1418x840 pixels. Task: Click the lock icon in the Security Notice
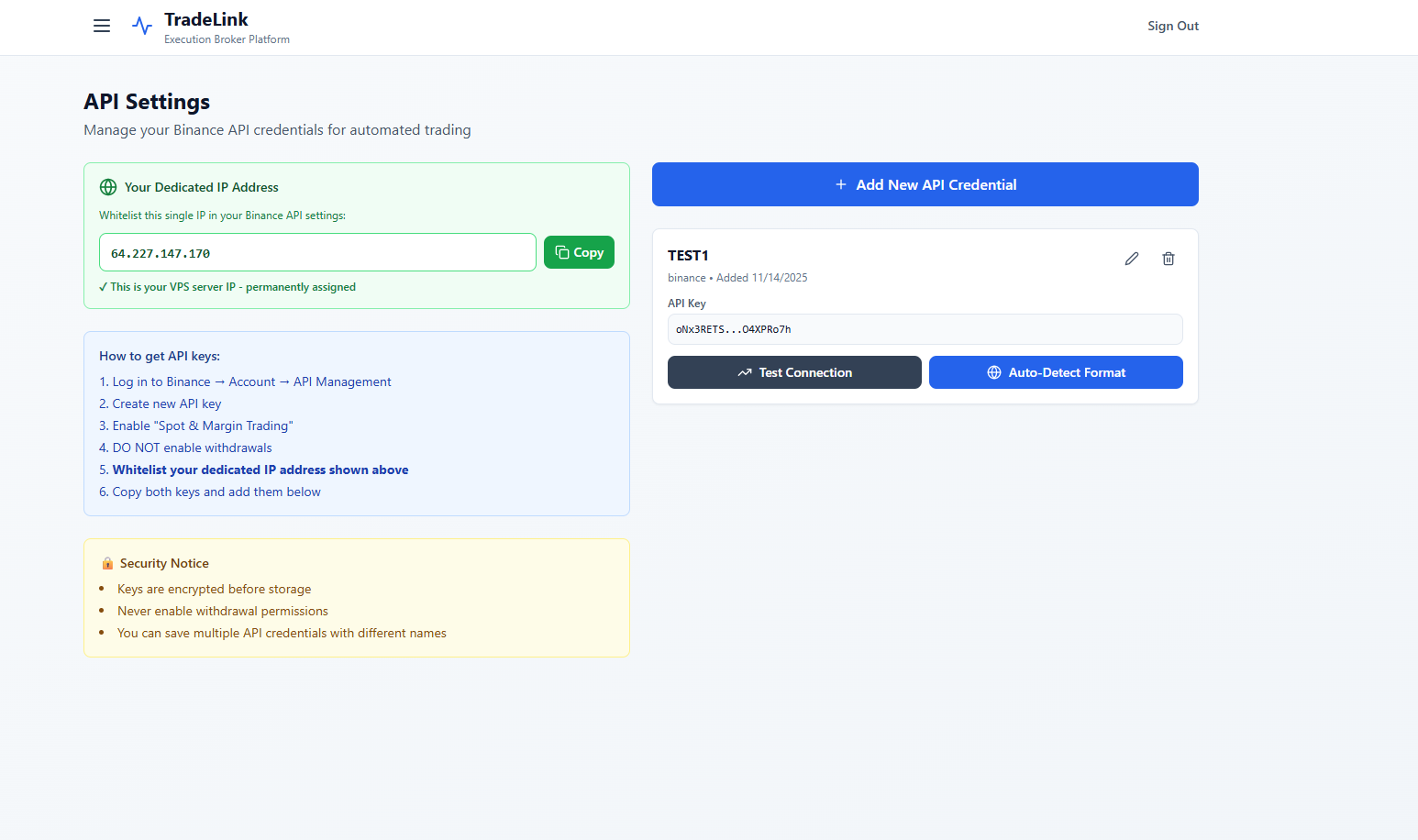coord(107,563)
